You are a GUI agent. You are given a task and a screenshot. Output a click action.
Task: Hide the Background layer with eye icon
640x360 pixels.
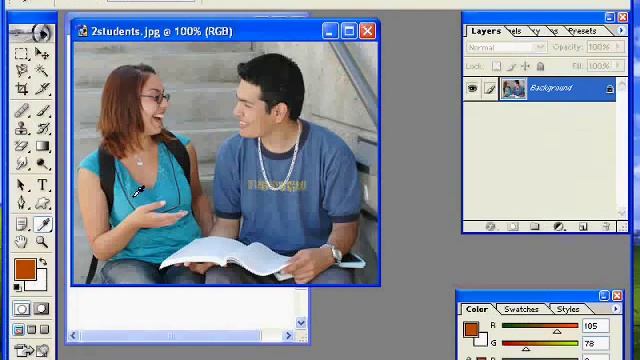[472, 88]
